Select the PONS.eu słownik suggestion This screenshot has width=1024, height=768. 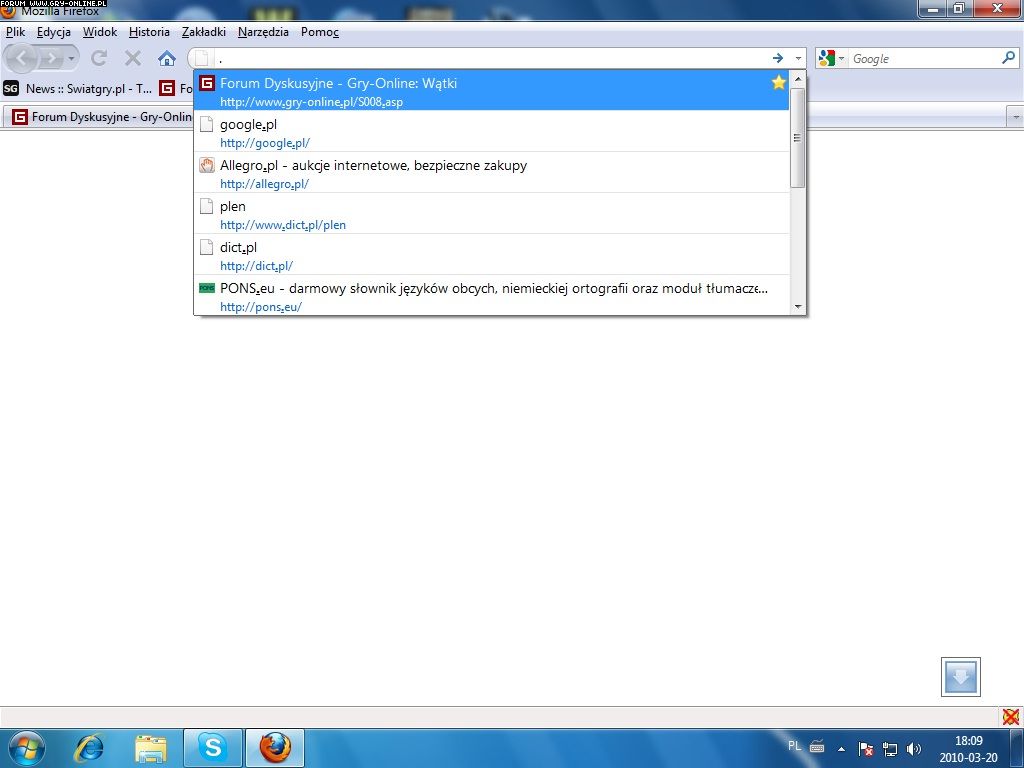click(492, 295)
